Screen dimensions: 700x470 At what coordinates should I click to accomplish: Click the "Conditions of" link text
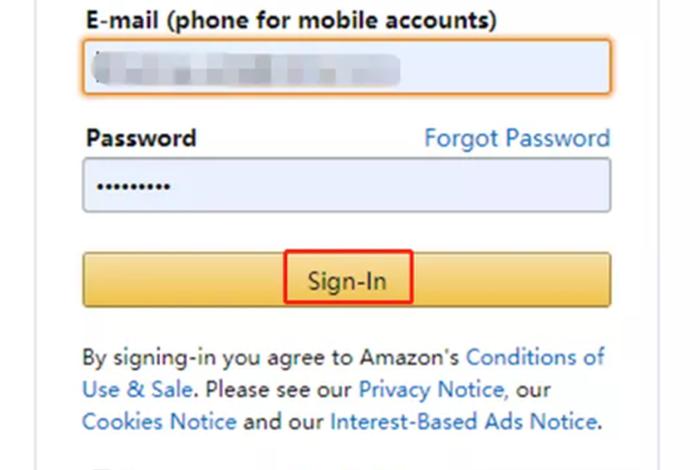click(x=535, y=356)
